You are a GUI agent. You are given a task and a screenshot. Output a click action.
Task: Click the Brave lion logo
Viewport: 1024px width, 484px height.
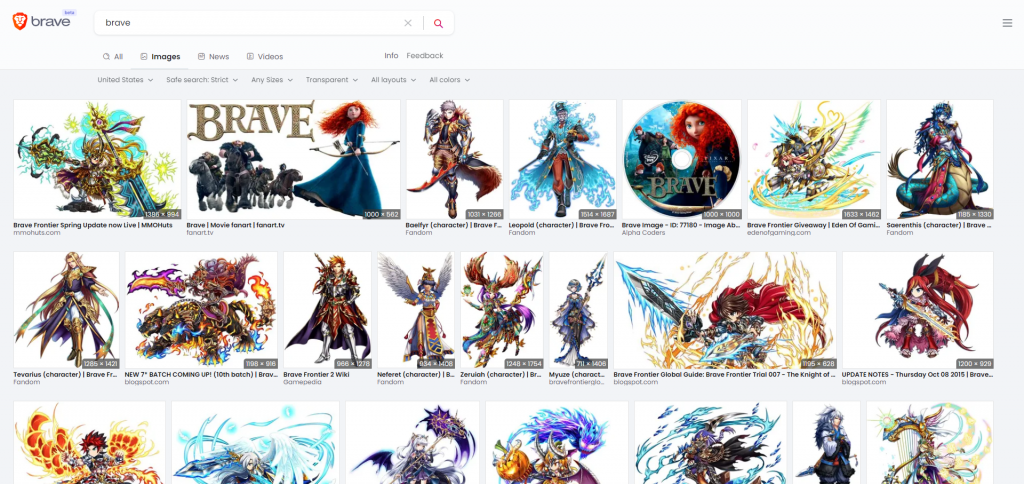(x=21, y=22)
